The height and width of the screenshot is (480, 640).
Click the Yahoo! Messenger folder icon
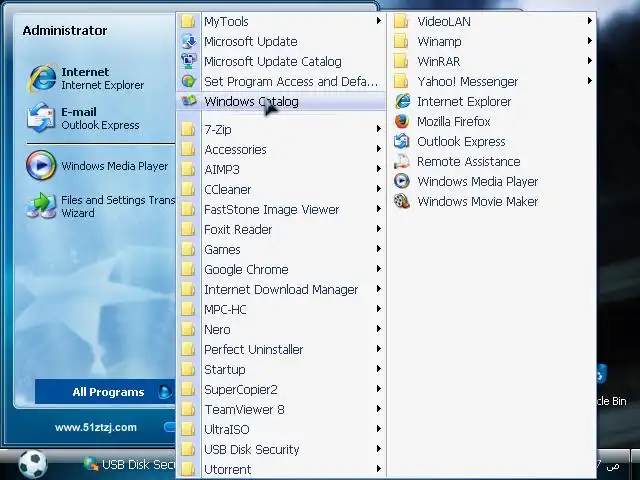(402, 81)
